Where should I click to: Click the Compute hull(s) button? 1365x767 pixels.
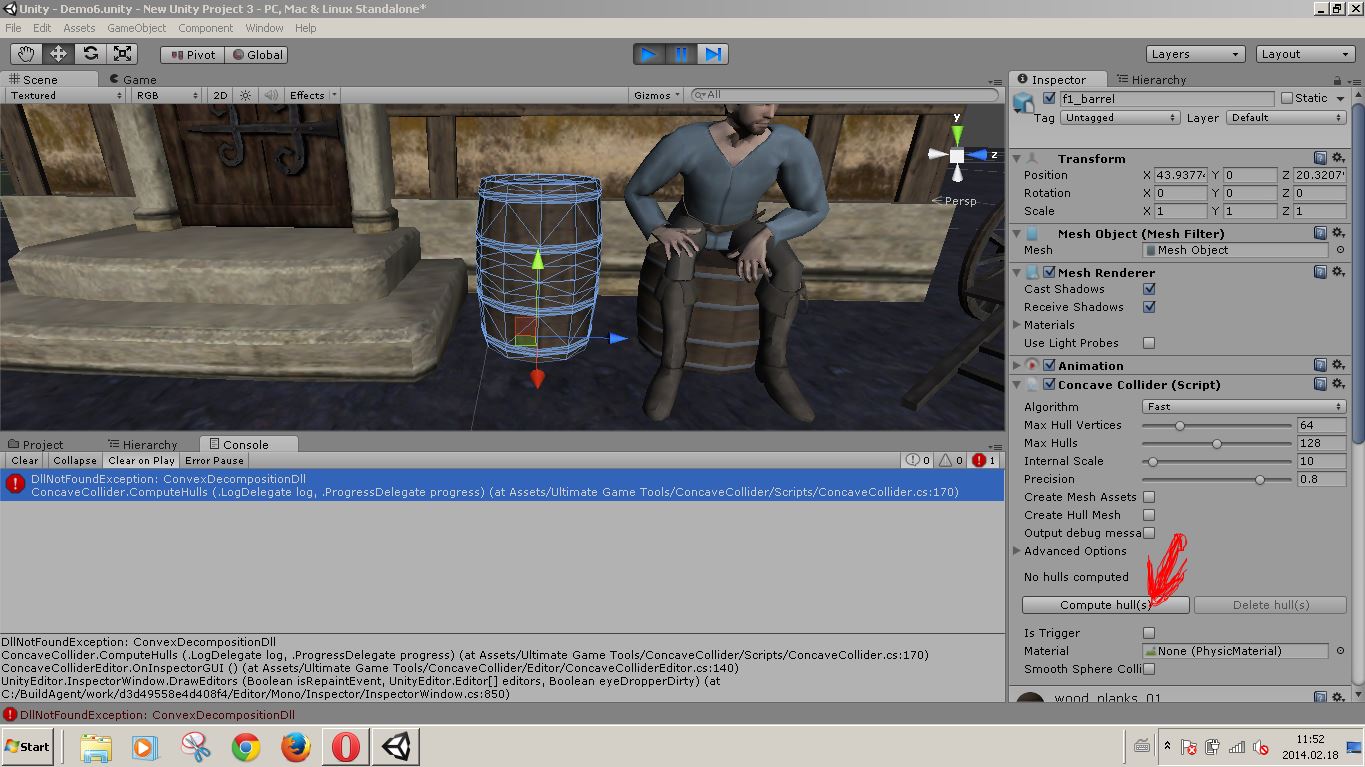click(x=1105, y=605)
